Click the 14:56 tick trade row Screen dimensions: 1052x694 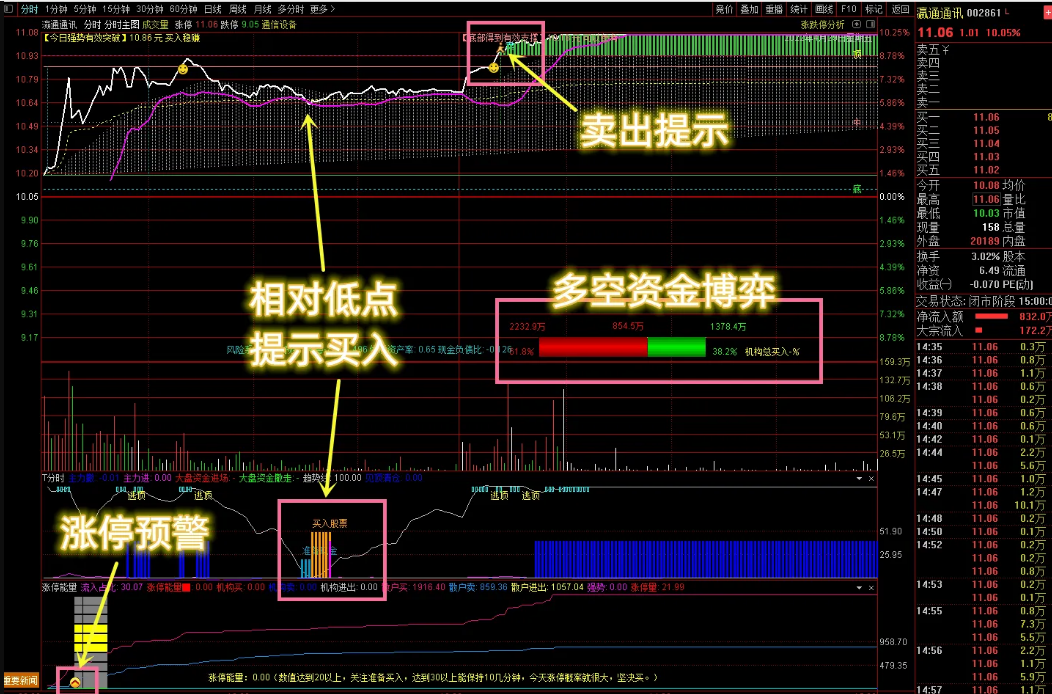[x=984, y=650]
